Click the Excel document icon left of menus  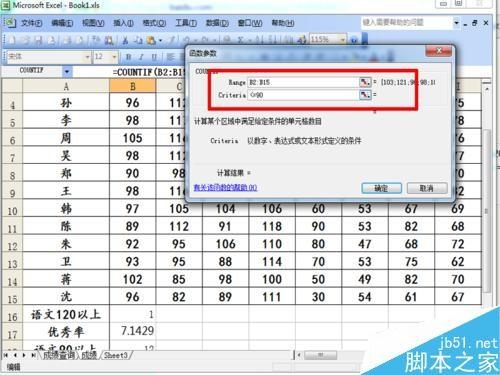click(x=10, y=23)
